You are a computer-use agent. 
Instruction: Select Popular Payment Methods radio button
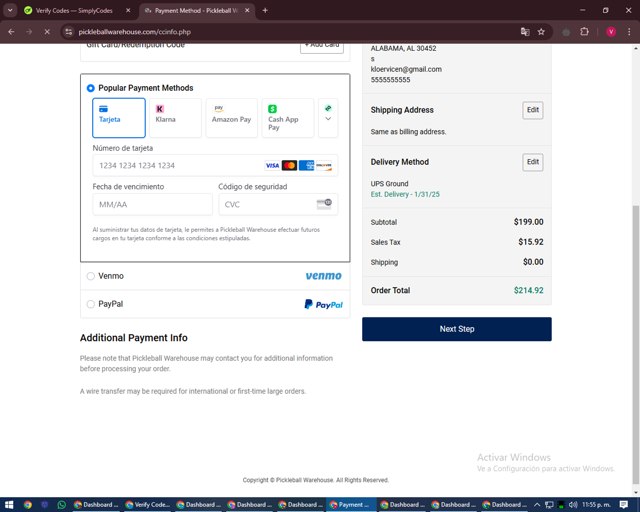(x=91, y=88)
